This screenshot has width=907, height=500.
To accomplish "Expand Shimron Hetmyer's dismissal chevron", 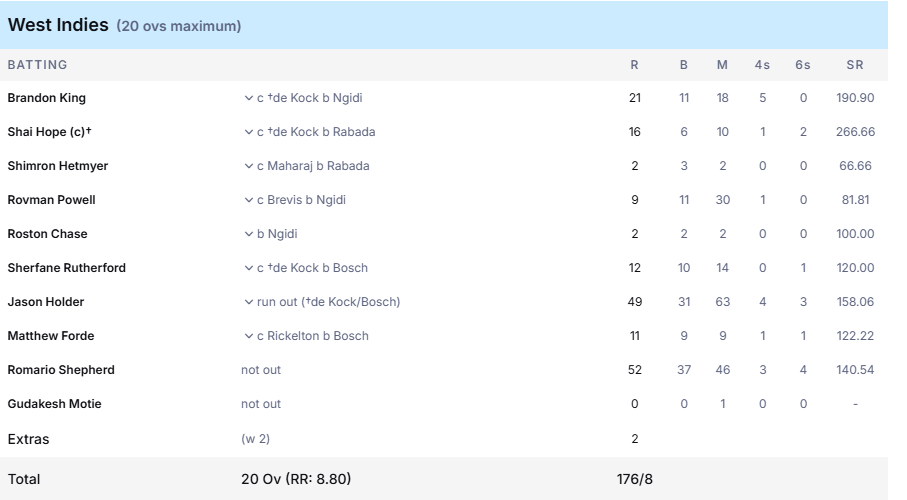I will click(248, 166).
